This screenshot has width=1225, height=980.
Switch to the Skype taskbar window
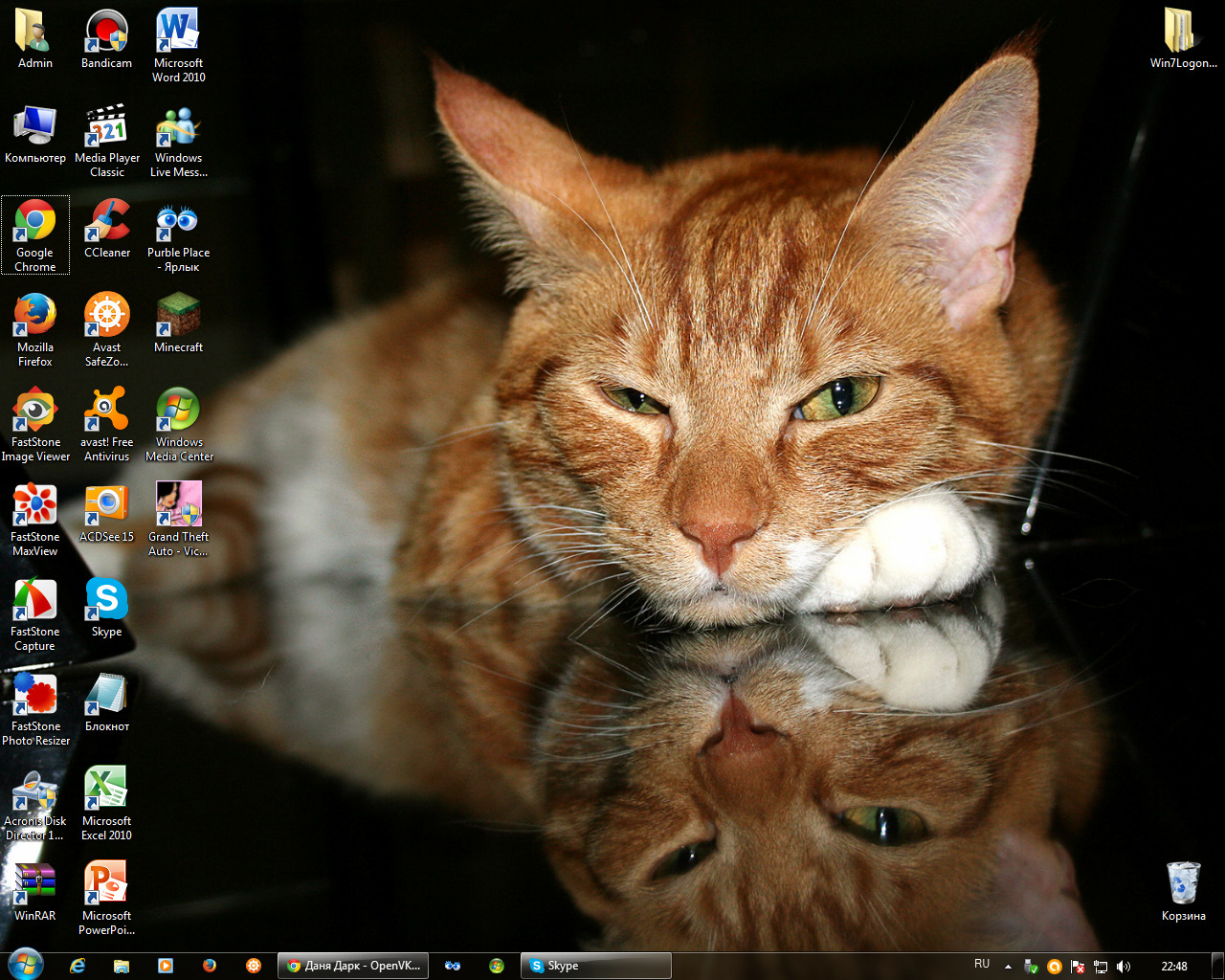595,966
